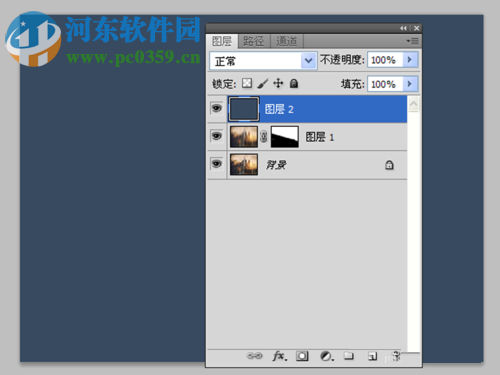Create new fill or adjustment layer
The height and width of the screenshot is (375, 500).
click(326, 356)
